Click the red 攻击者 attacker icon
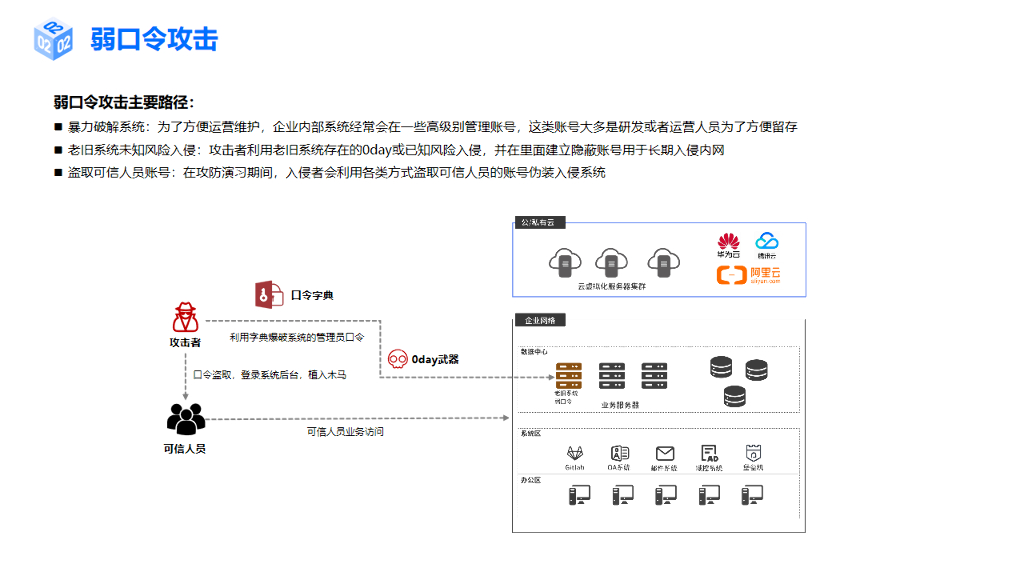Image resolution: width=1024 pixels, height=576 pixels. pos(185,318)
